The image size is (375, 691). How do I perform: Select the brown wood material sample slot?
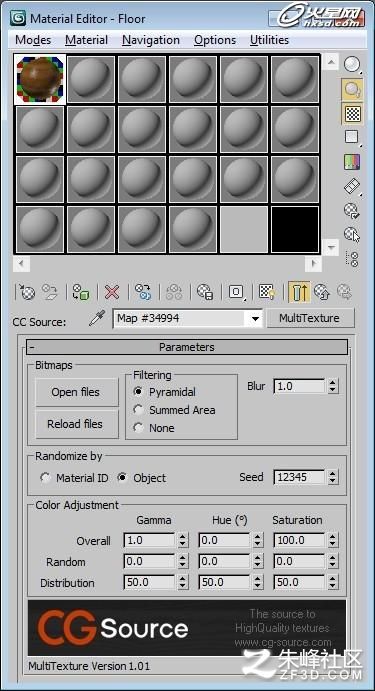40,79
